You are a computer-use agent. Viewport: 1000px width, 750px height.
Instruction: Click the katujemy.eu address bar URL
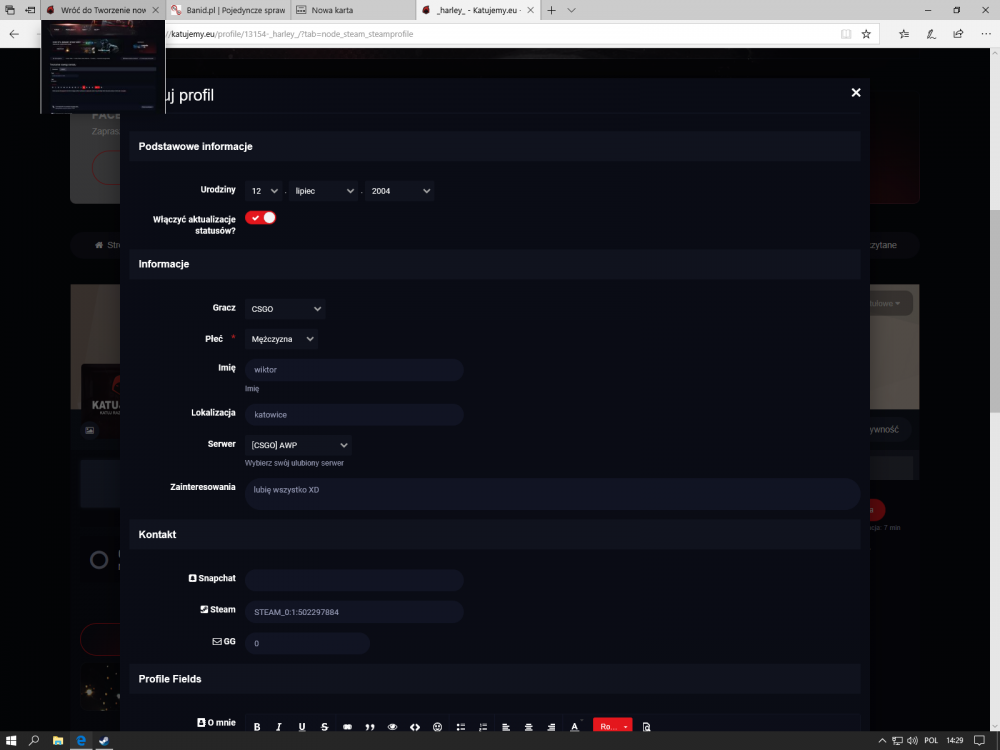(x=292, y=34)
